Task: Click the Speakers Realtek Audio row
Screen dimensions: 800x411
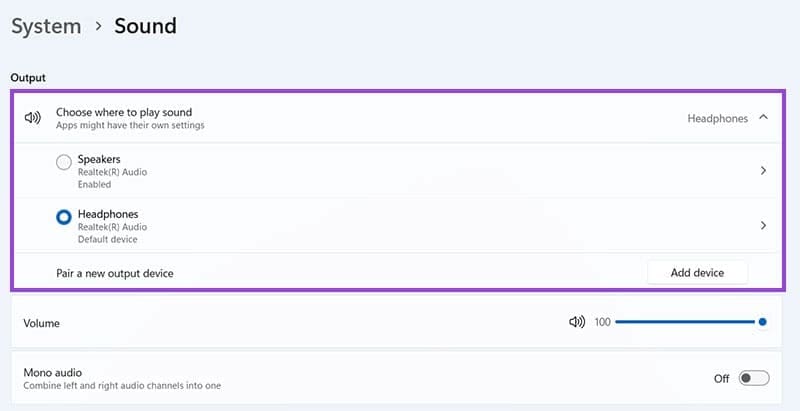Action: 400,171
